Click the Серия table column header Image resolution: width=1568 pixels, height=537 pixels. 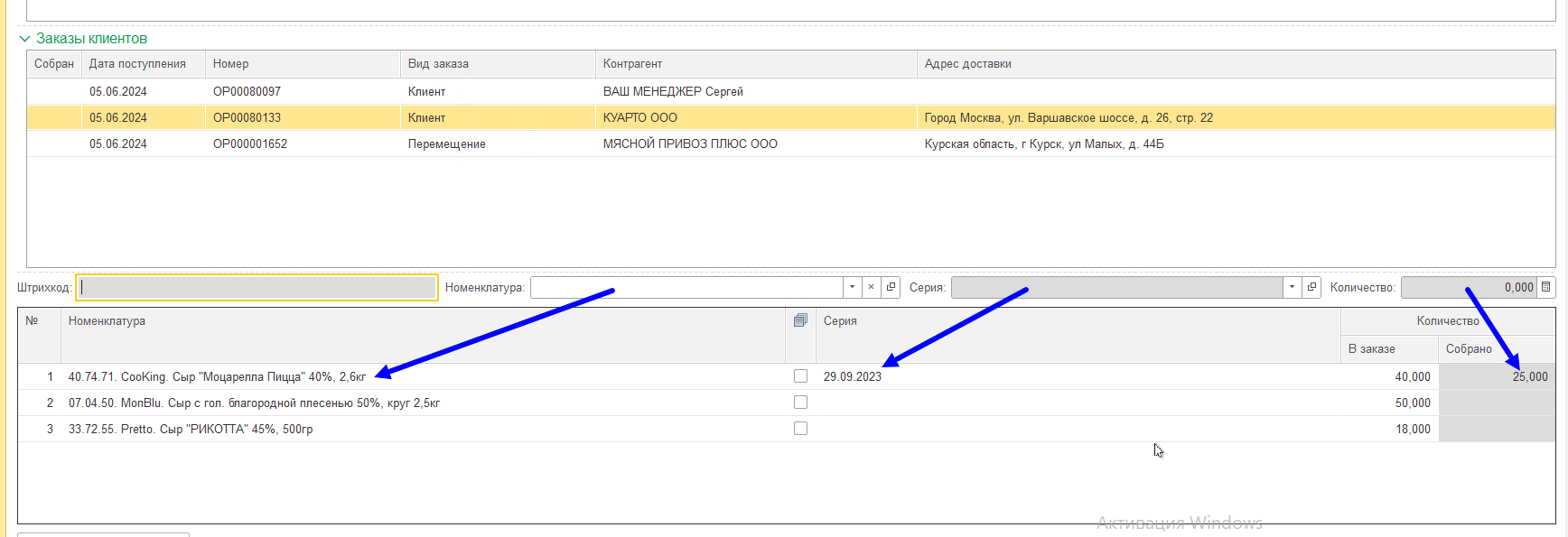point(1078,335)
